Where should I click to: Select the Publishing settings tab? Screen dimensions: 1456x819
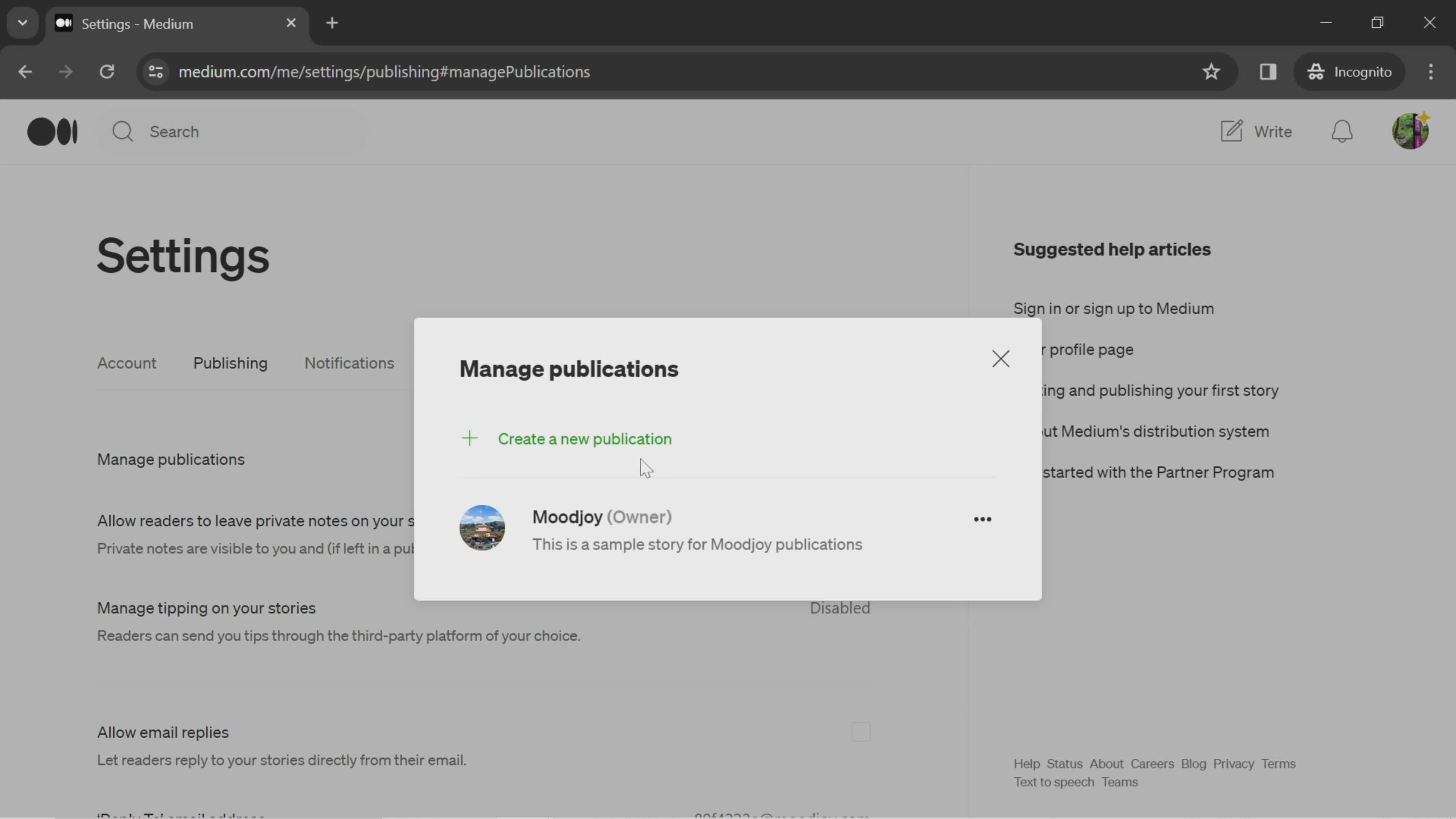coord(231,363)
